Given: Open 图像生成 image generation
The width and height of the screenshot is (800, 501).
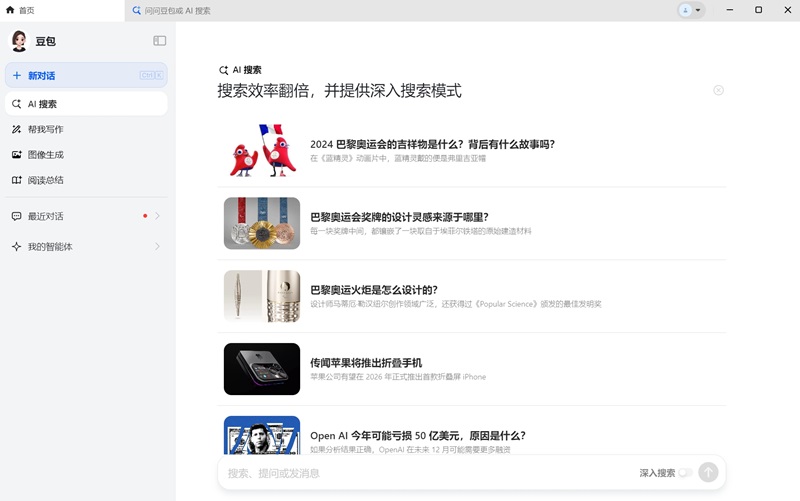Looking at the screenshot, I should [x=86, y=155].
